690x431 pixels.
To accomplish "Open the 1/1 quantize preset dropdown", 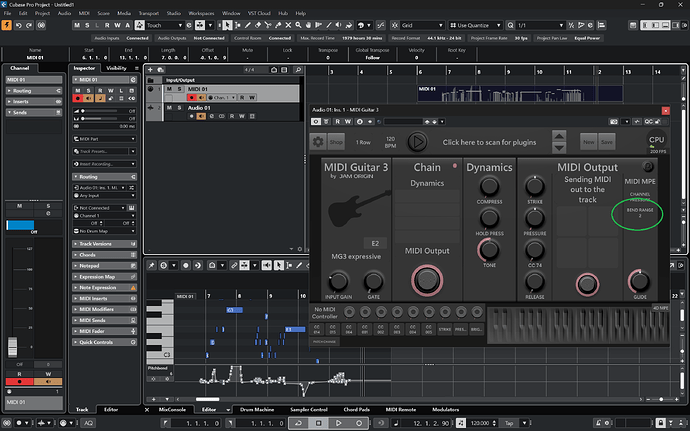I will tap(540, 26).
